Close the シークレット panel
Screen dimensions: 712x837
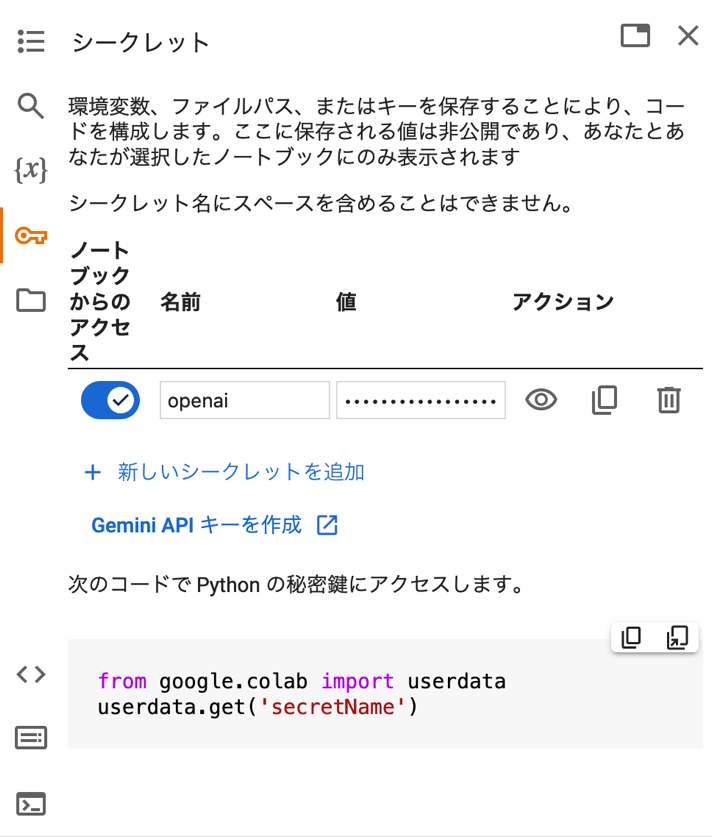[x=688, y=36]
